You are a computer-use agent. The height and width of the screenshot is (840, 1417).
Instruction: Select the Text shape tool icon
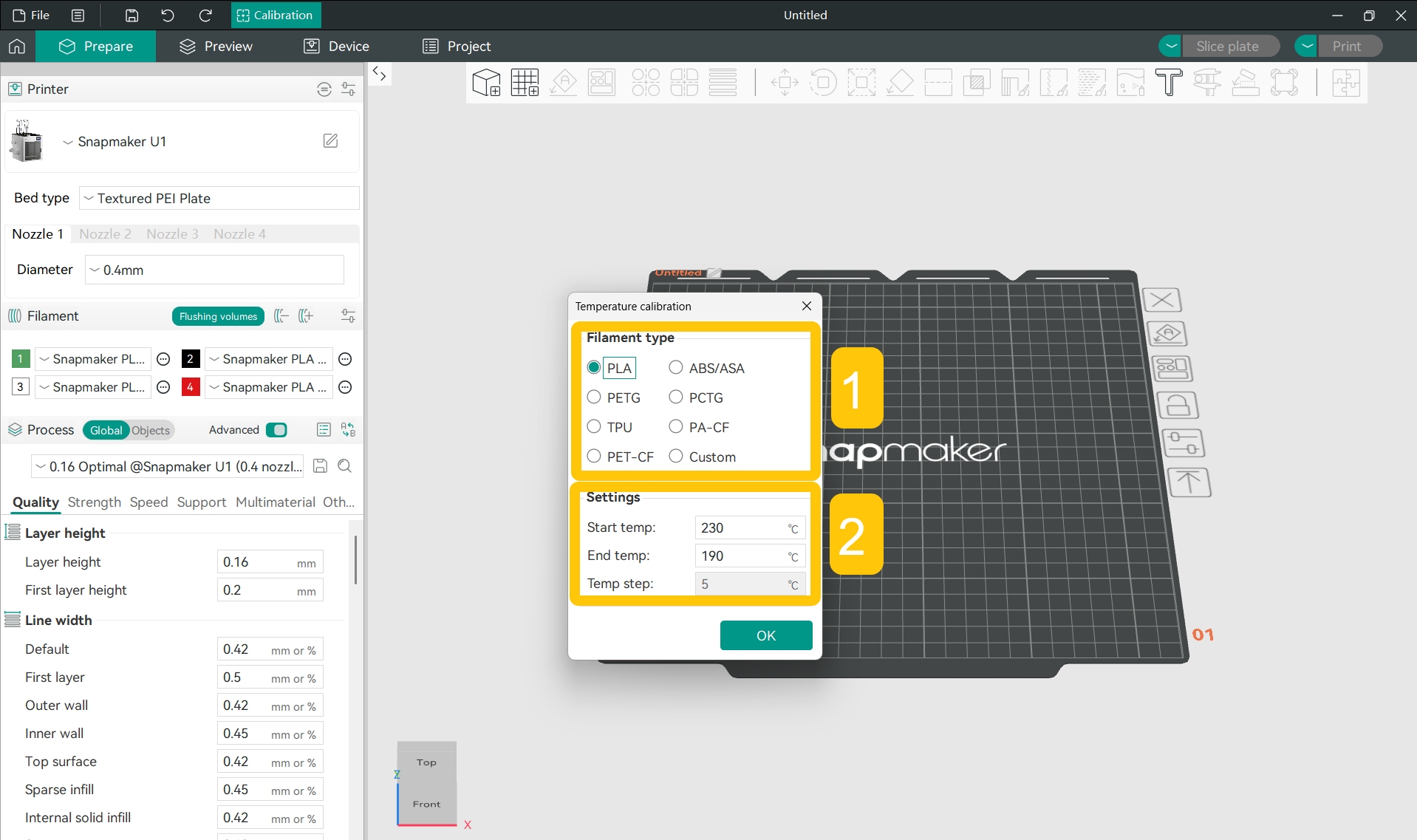(x=1169, y=82)
